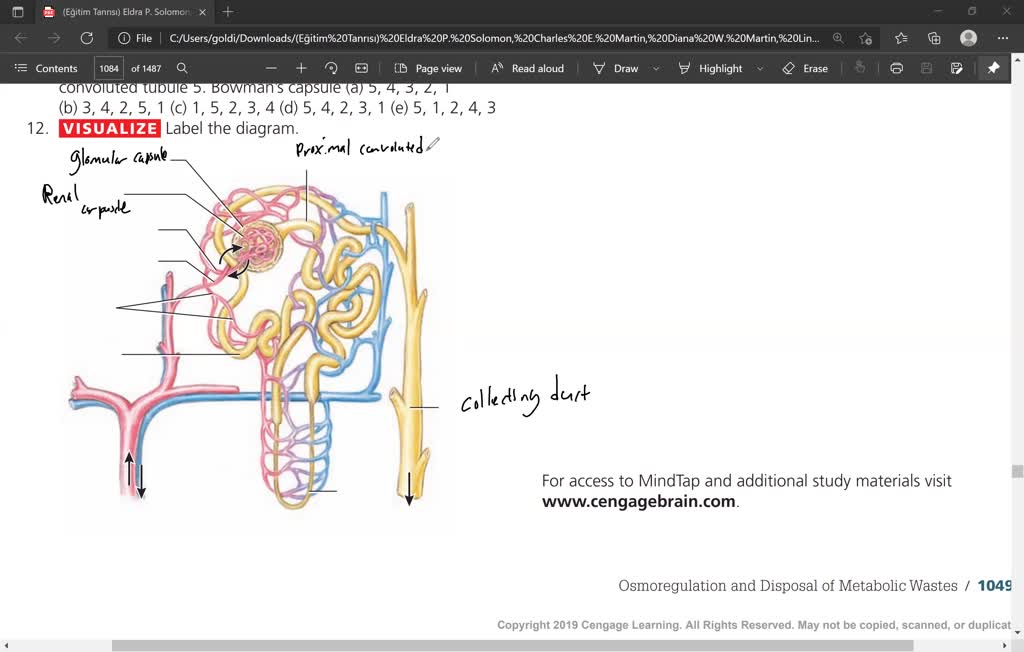1024x652 pixels.
Task: Expand the Draw tool options dropdown
Action: pyautogui.click(x=656, y=68)
